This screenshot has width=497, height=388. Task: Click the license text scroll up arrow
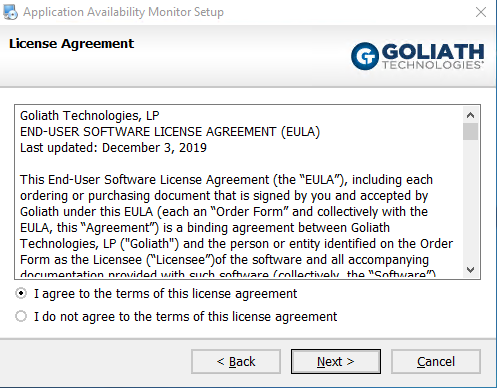(470, 115)
